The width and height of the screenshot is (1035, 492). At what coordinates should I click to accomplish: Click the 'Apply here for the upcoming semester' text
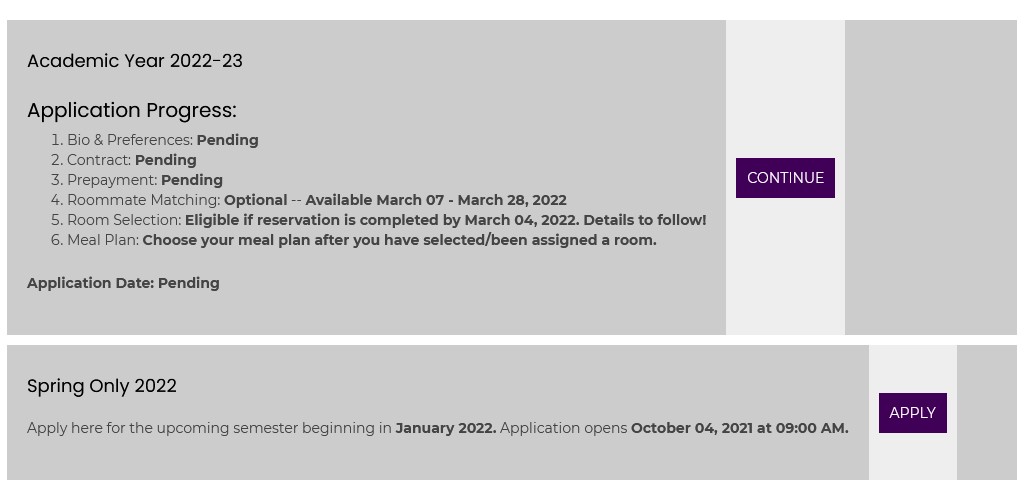pos(209,428)
